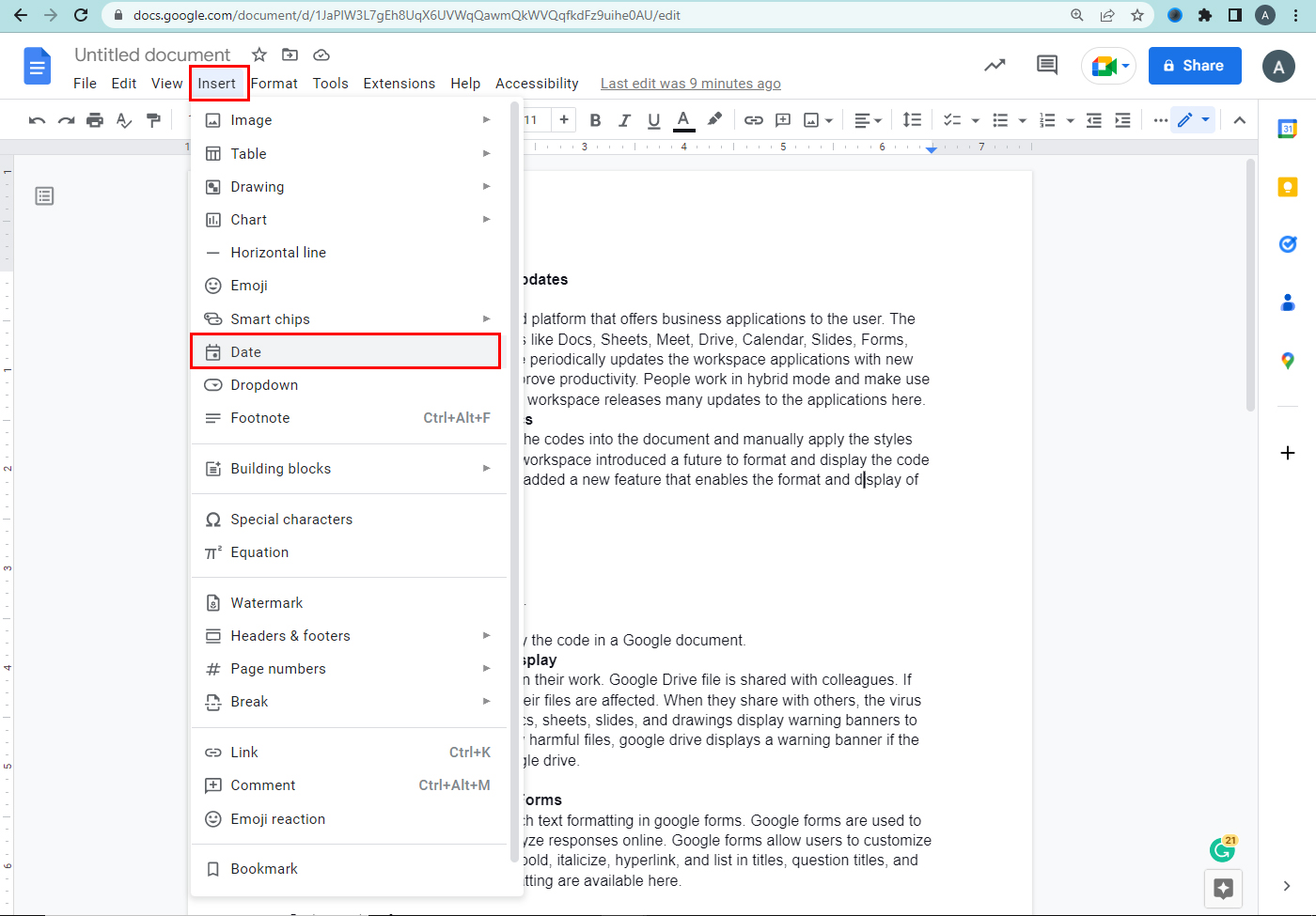Click the Print icon
1316x916 pixels.
95,120
